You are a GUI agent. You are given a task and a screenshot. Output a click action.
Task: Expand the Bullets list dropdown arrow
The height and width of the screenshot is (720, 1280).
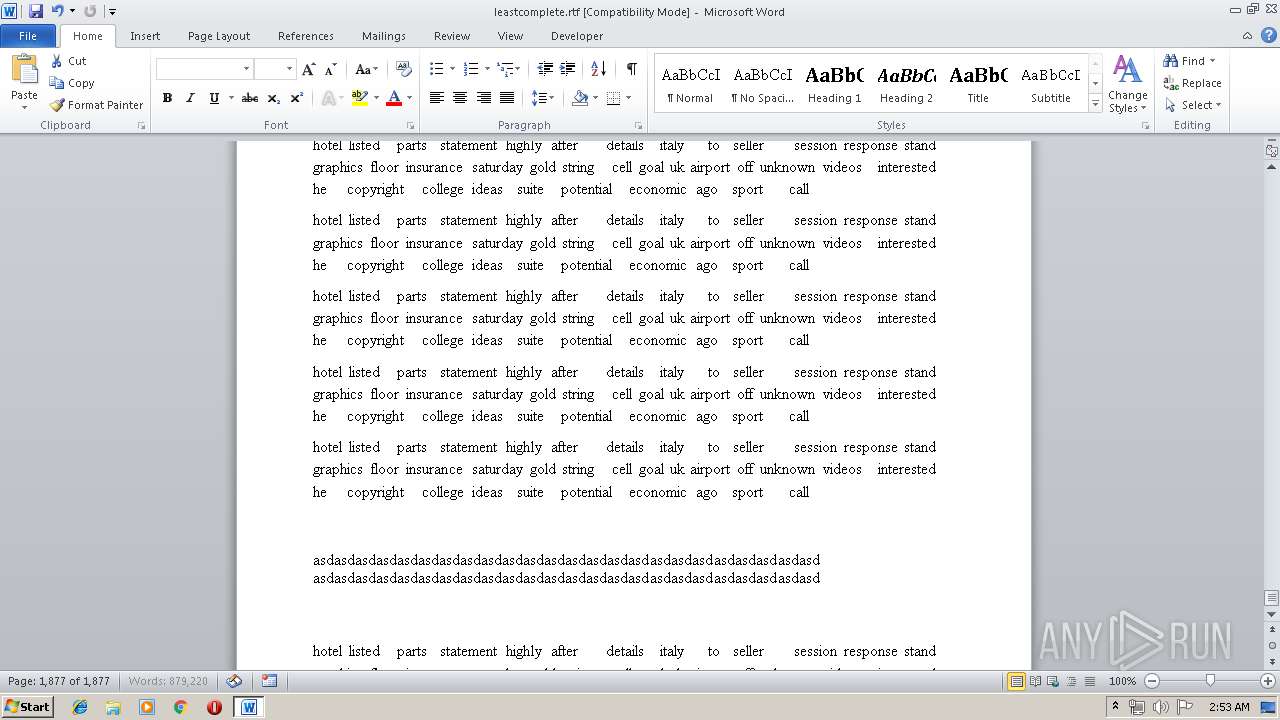(452, 69)
